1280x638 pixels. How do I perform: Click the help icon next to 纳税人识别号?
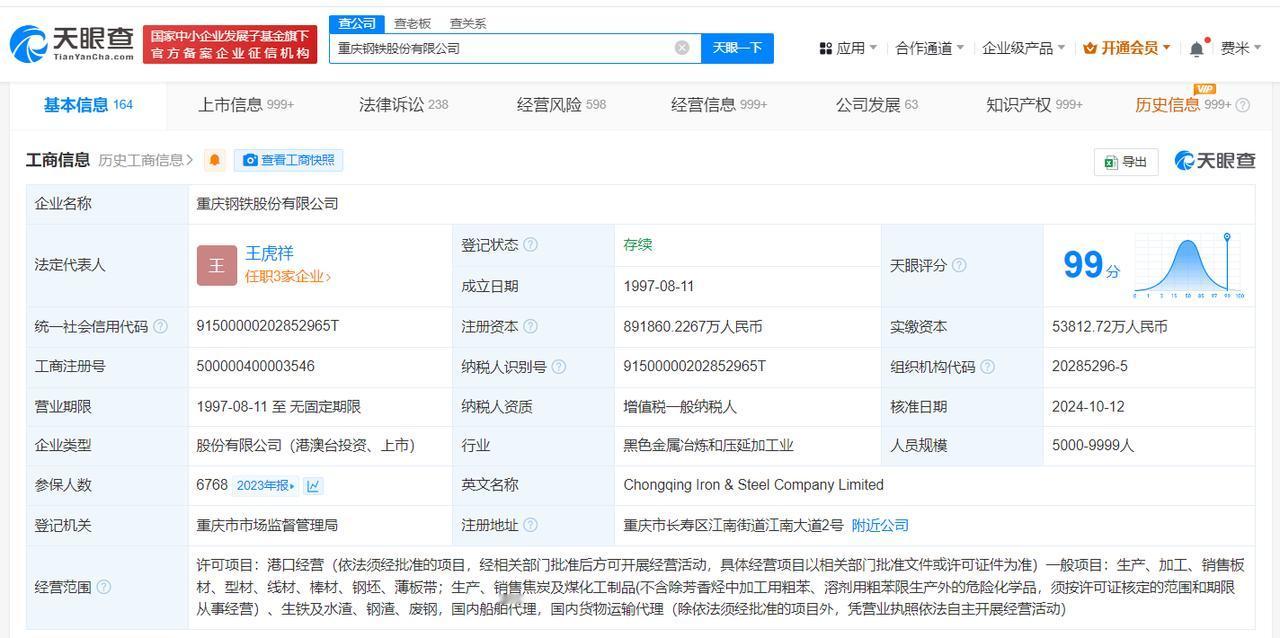tap(558, 367)
